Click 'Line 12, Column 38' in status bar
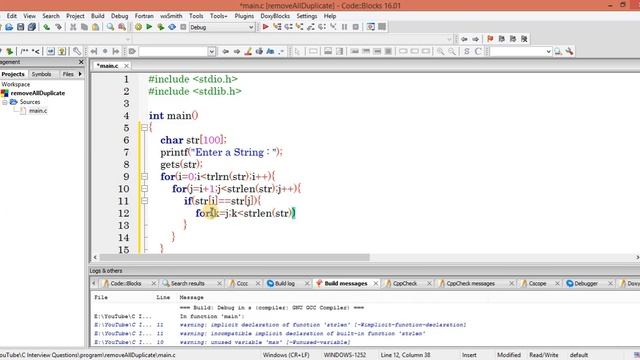640x360 pixels. click(405, 355)
